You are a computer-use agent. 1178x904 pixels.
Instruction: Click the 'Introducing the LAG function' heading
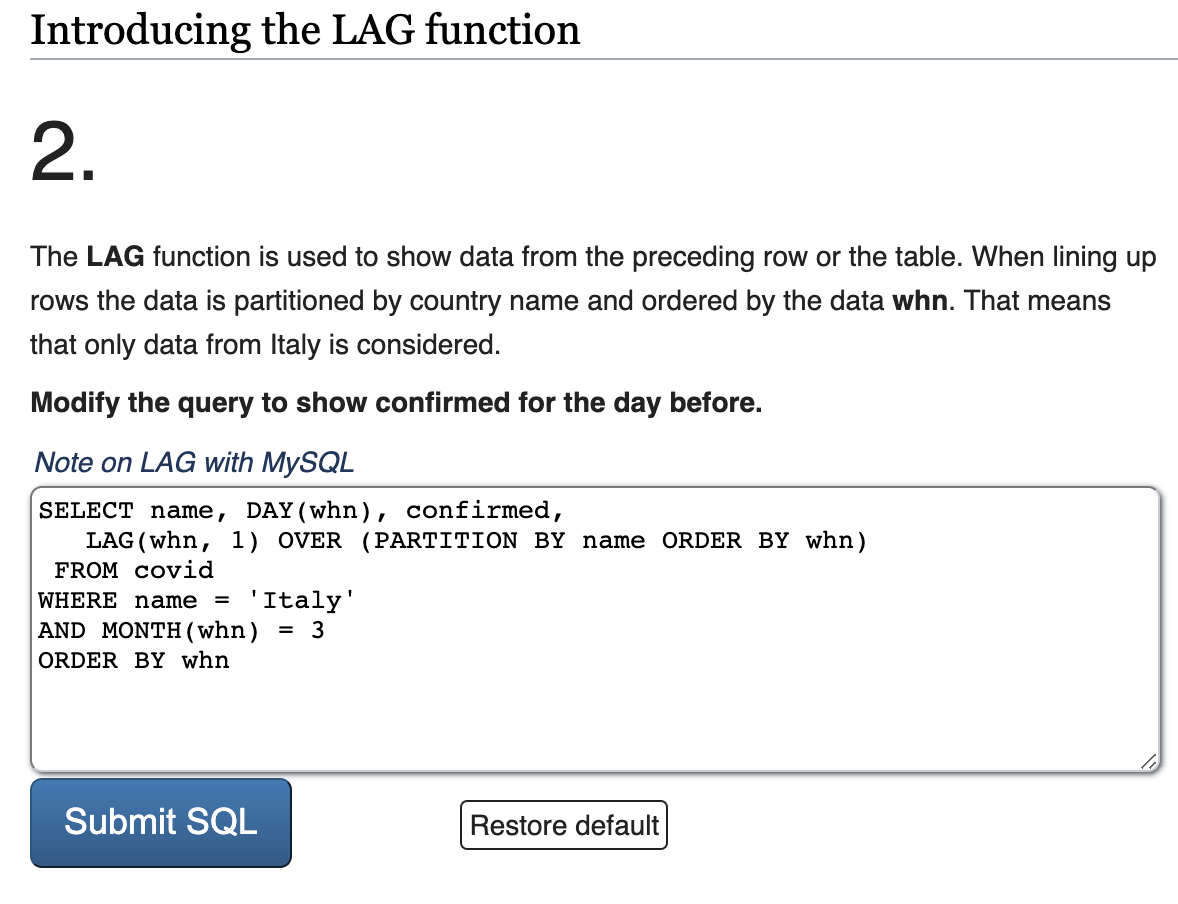point(304,30)
